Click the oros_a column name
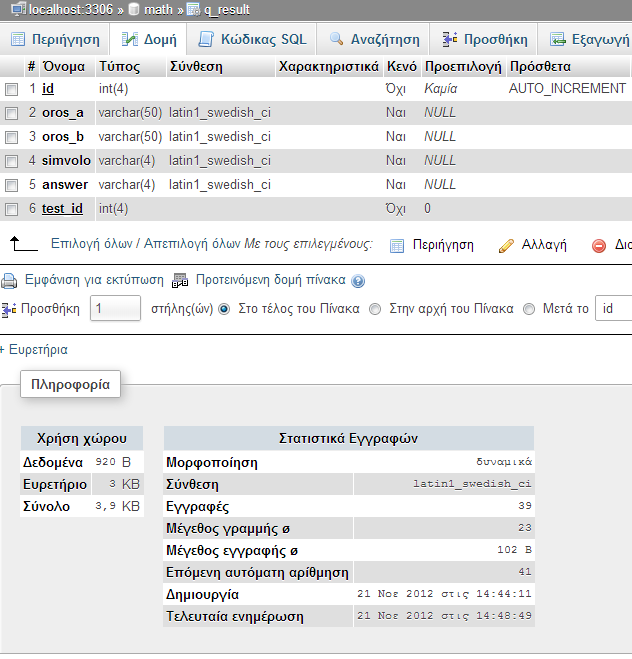632x659 pixels. click(x=63, y=113)
